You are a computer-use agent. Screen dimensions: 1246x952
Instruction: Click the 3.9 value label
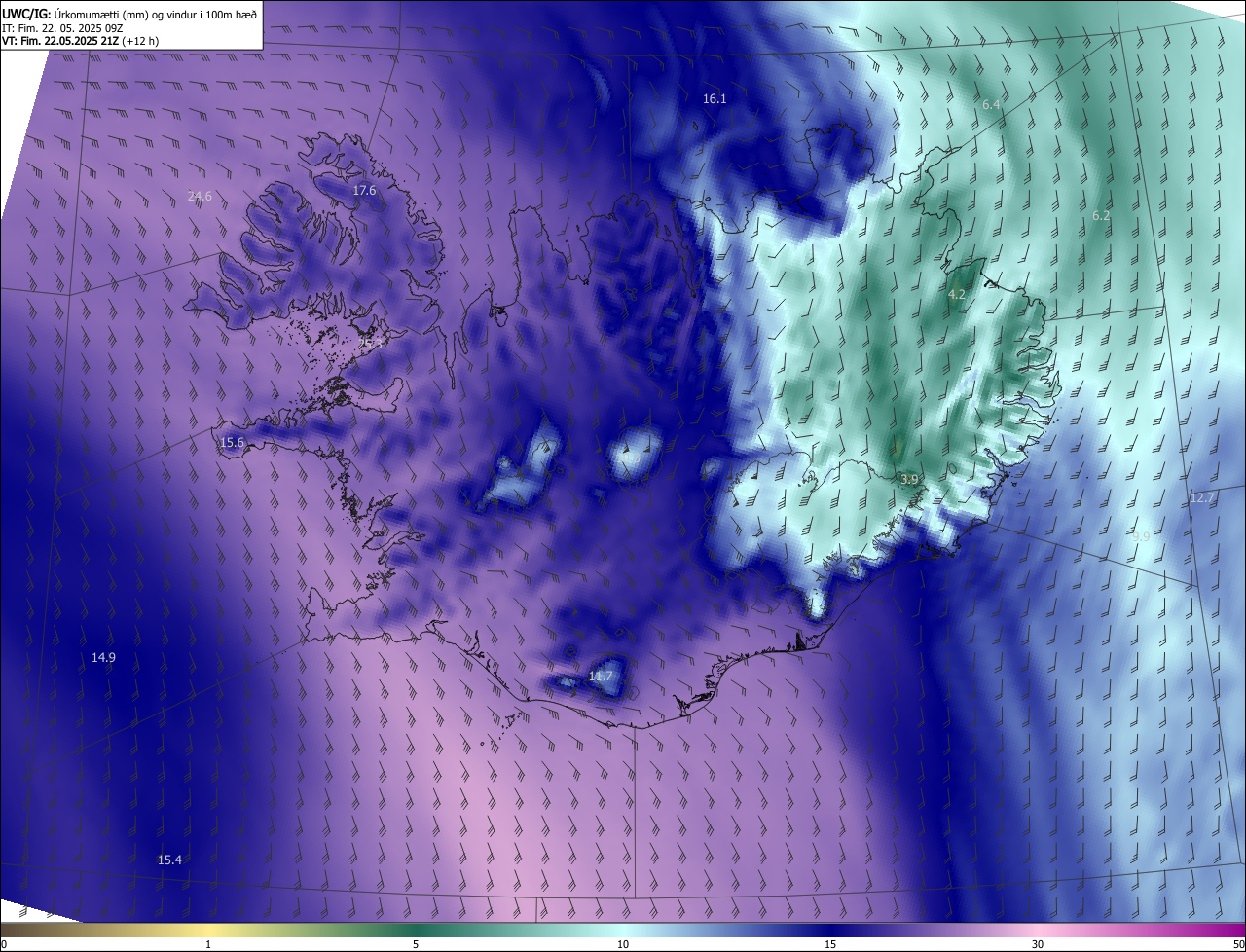coord(910,480)
